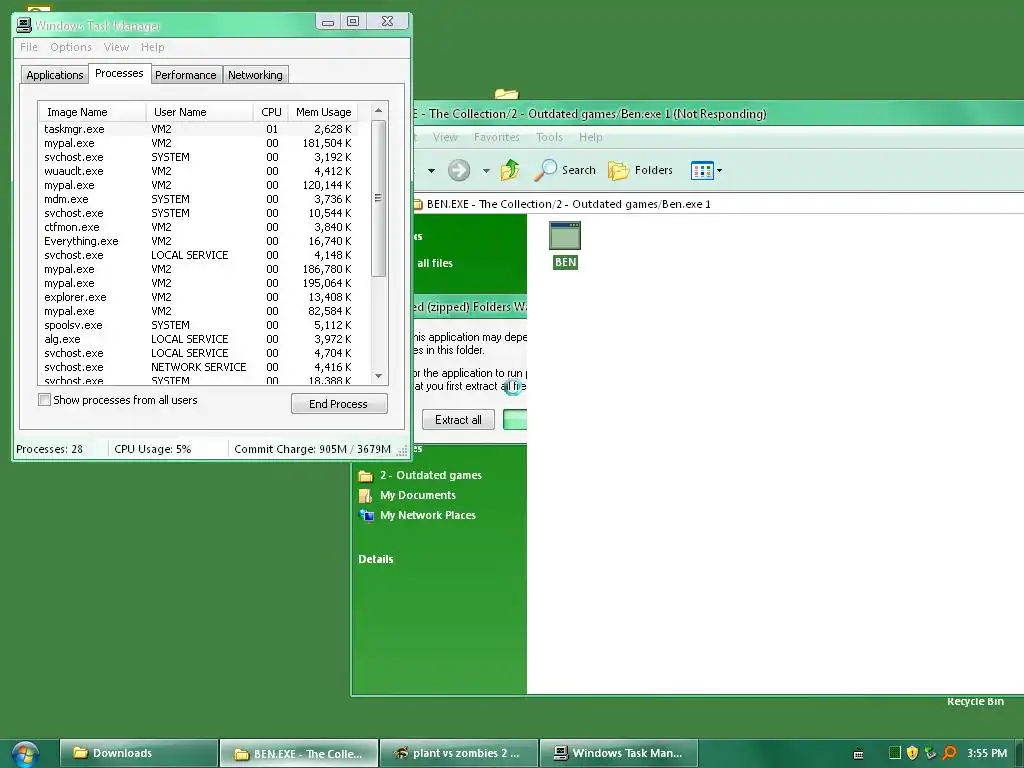Click the process list scroll down arrow
This screenshot has width=1024, height=768.
point(378,376)
